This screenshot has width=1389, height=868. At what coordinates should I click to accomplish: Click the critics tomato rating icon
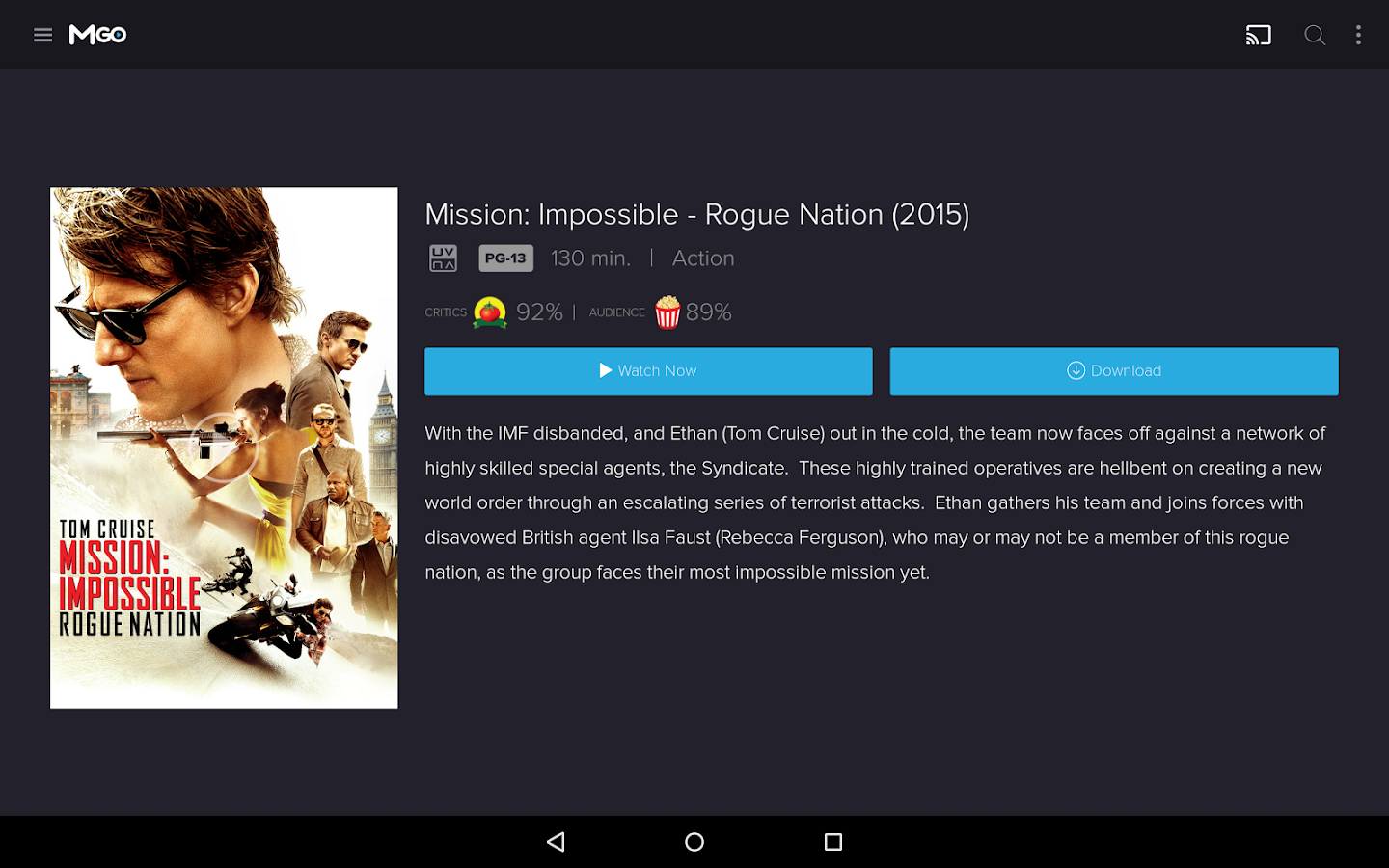(x=490, y=312)
